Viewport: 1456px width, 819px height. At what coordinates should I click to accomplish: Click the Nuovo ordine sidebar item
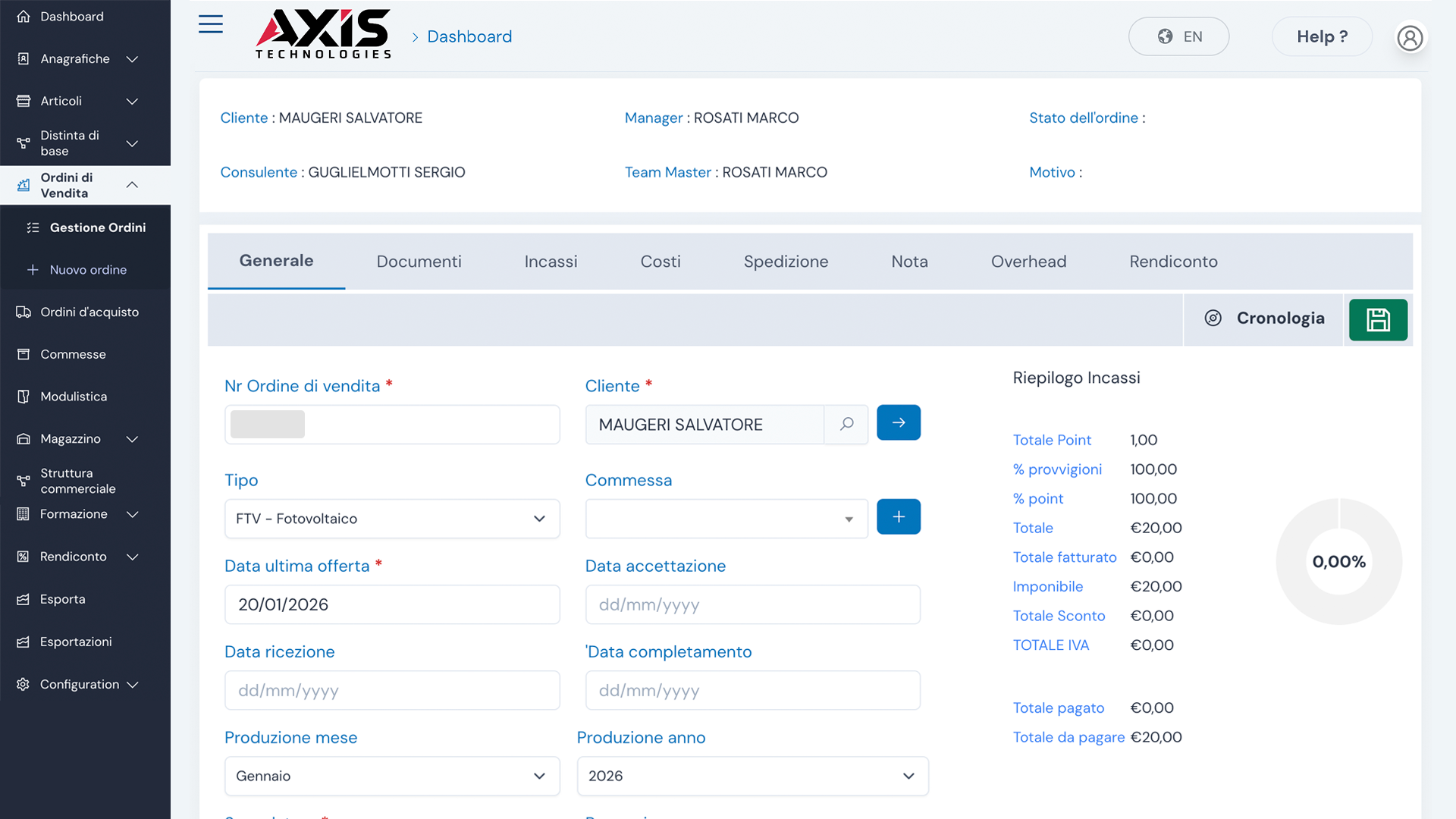coord(88,270)
